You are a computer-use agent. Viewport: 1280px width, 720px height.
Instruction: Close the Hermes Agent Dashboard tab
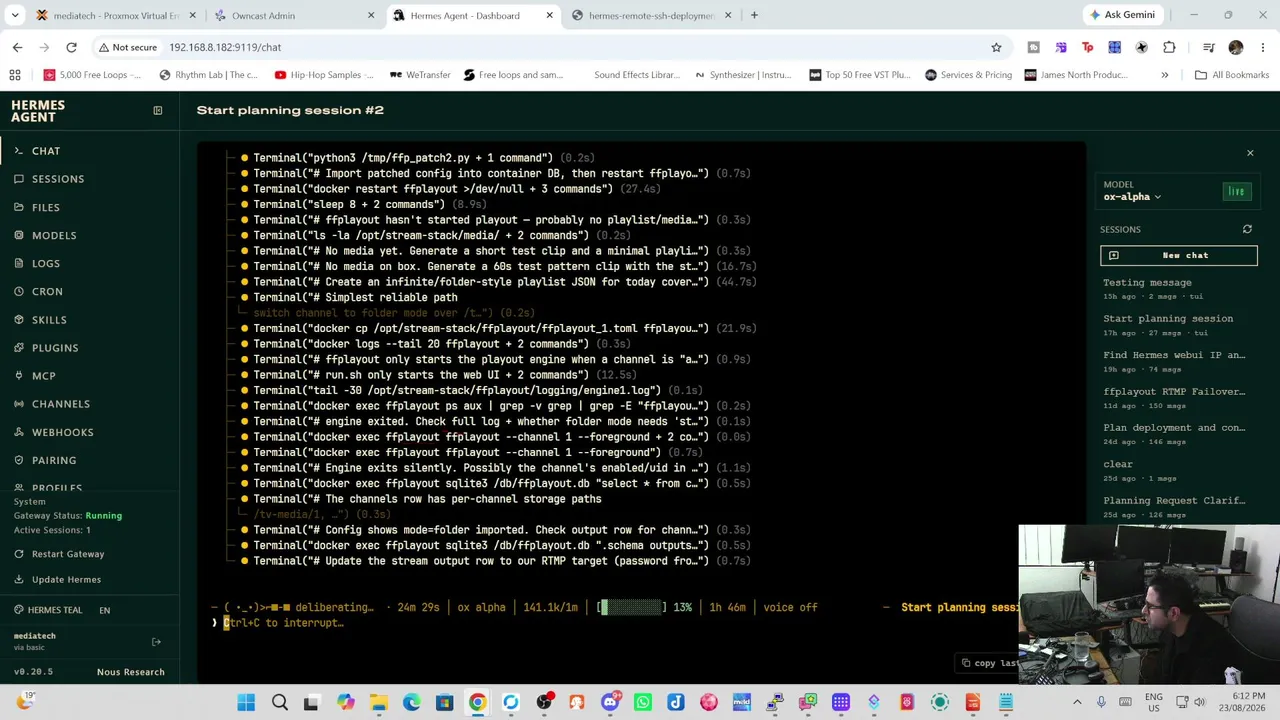(x=549, y=15)
